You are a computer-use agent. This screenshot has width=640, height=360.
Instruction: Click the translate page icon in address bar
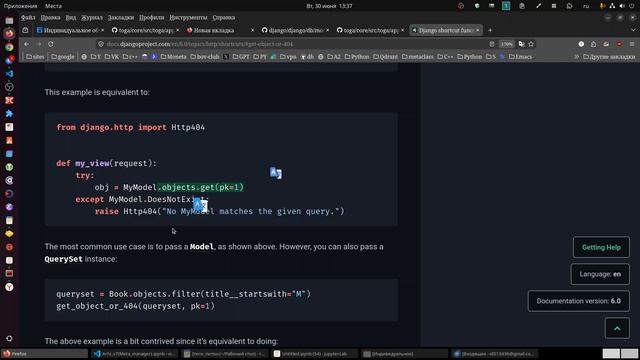[x=521, y=44]
